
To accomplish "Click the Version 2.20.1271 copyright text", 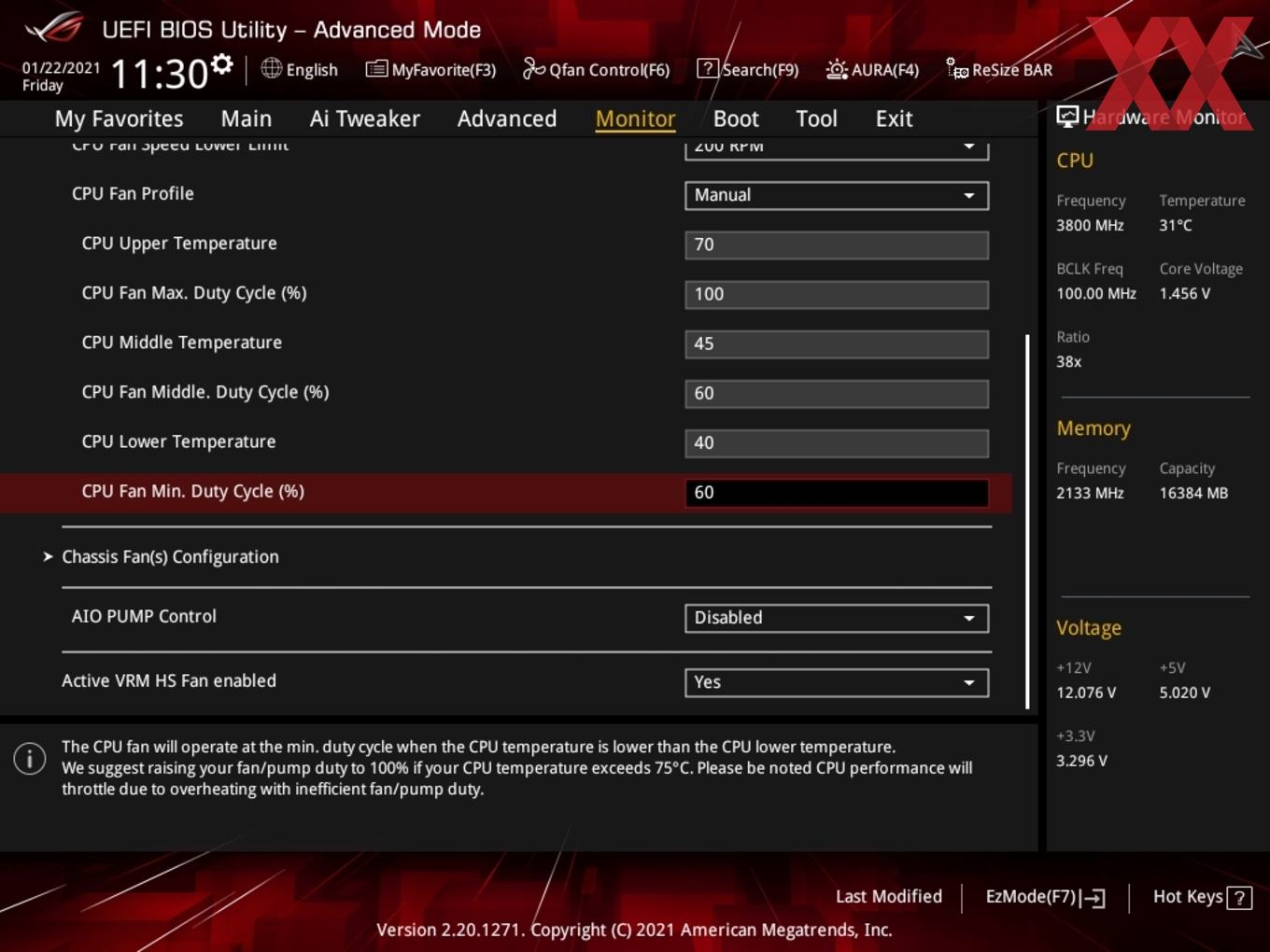I will click(x=634, y=930).
